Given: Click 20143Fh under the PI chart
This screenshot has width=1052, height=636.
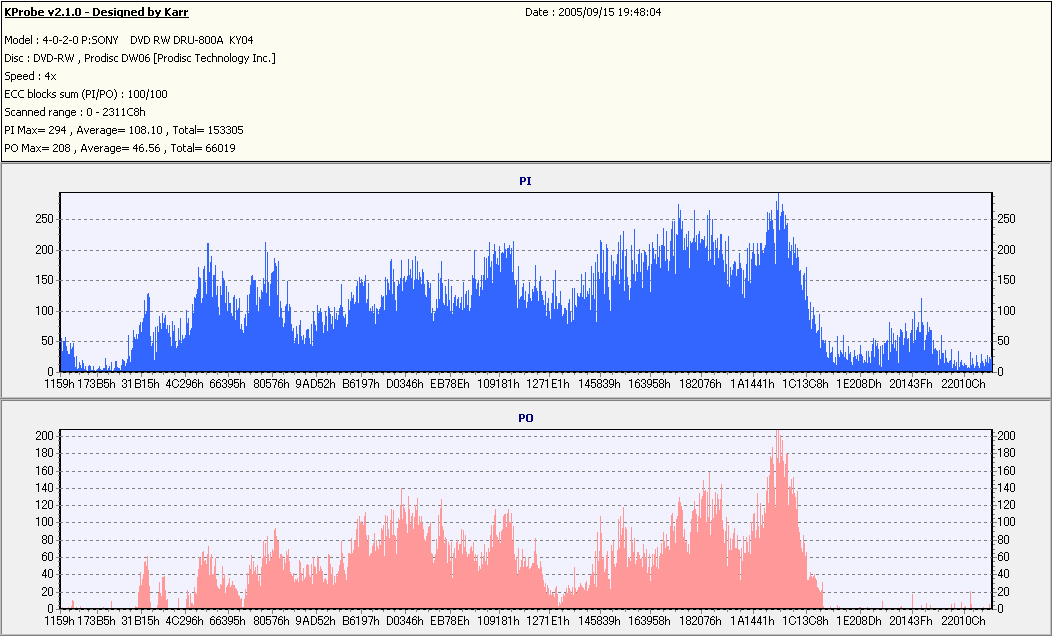Looking at the screenshot, I should click(911, 384).
